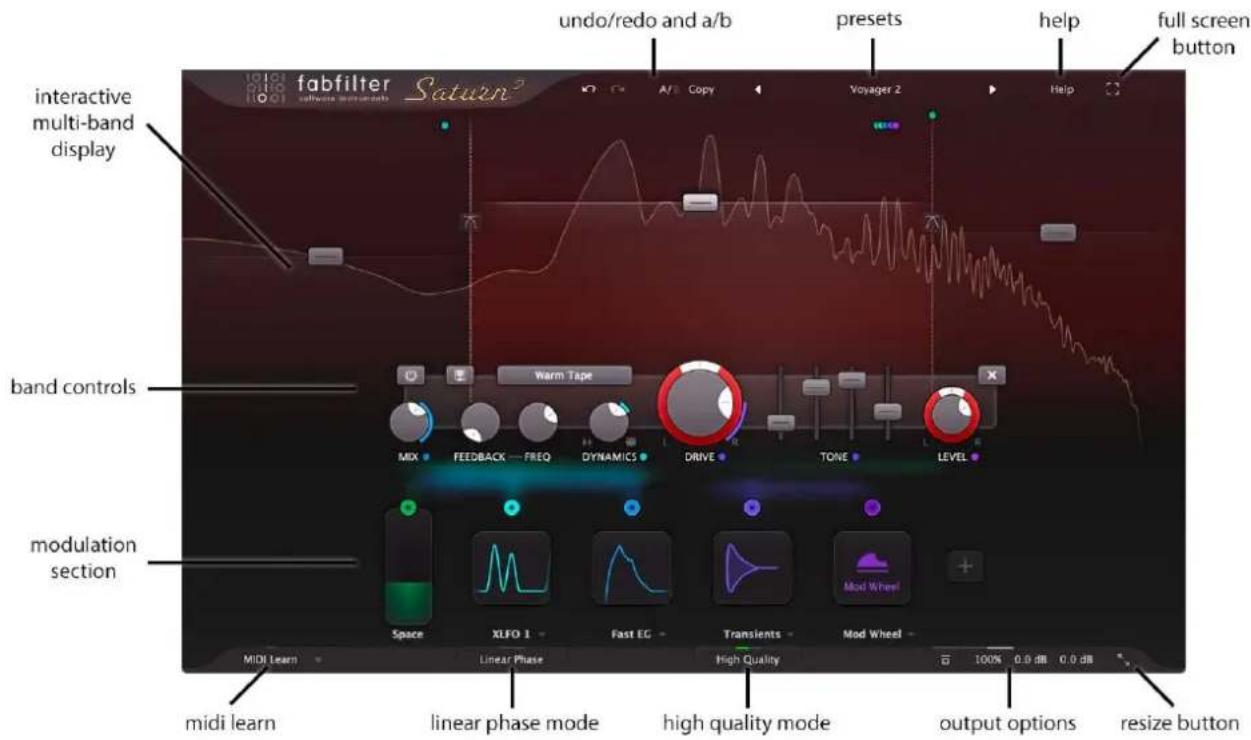Click the redo arrow icon
The width and height of the screenshot is (1251, 740).
pos(618,89)
